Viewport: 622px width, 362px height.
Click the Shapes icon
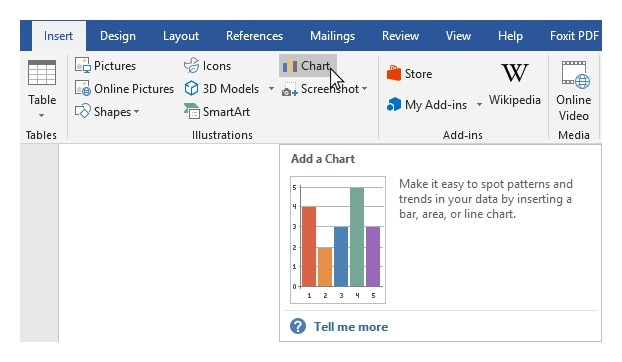(x=83, y=111)
